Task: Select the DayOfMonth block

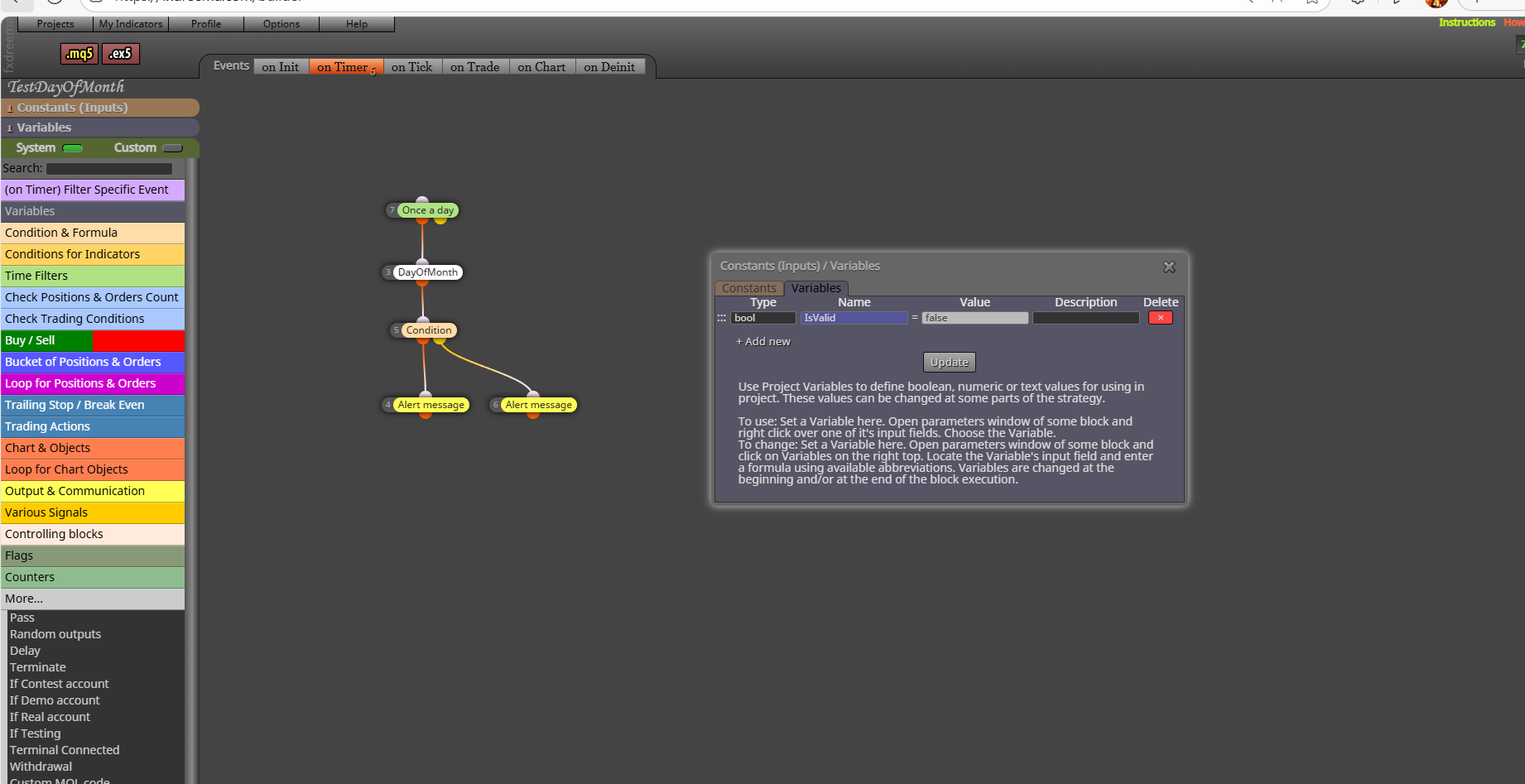Action: tap(427, 272)
